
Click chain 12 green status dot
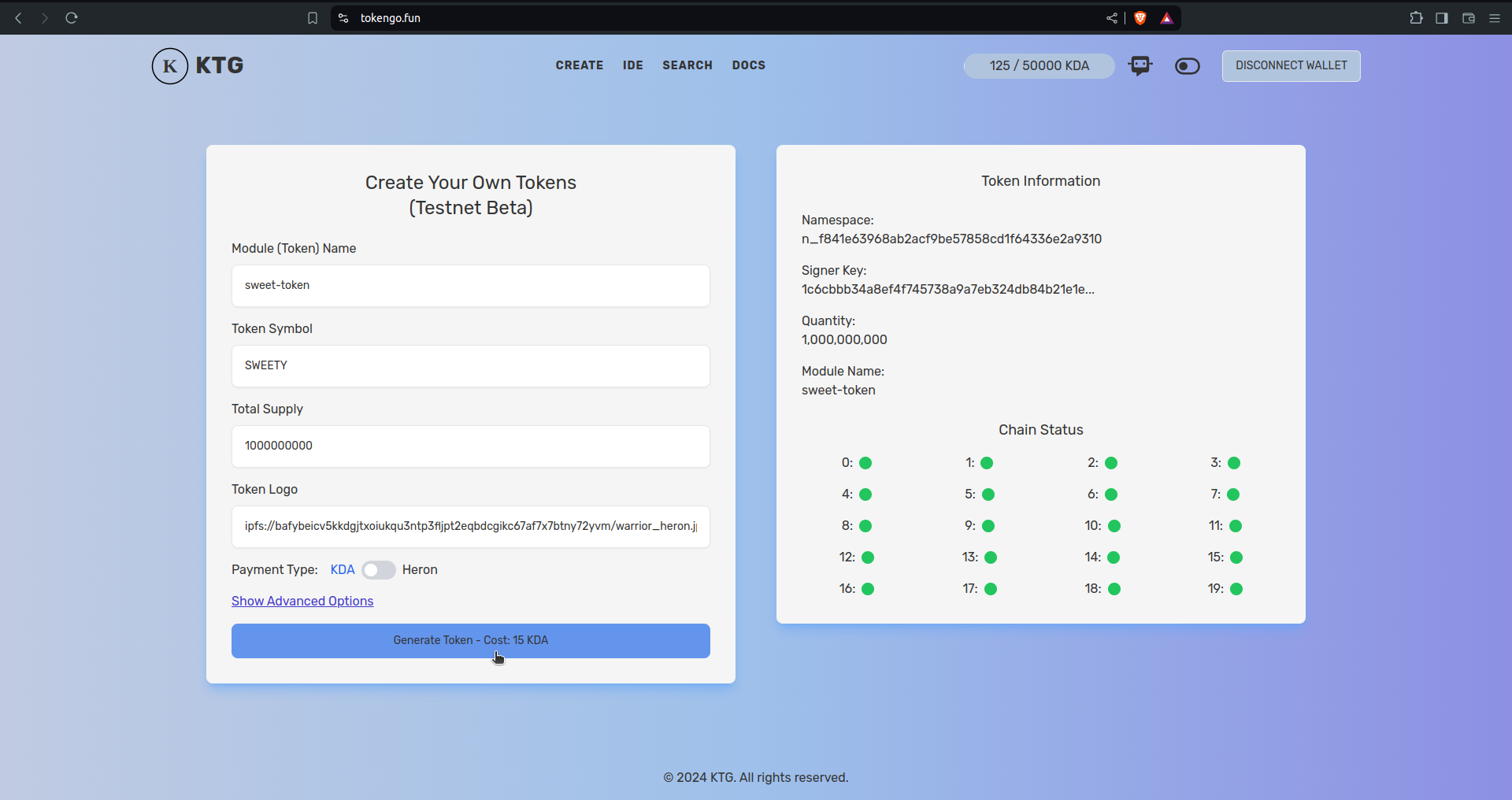(x=868, y=557)
